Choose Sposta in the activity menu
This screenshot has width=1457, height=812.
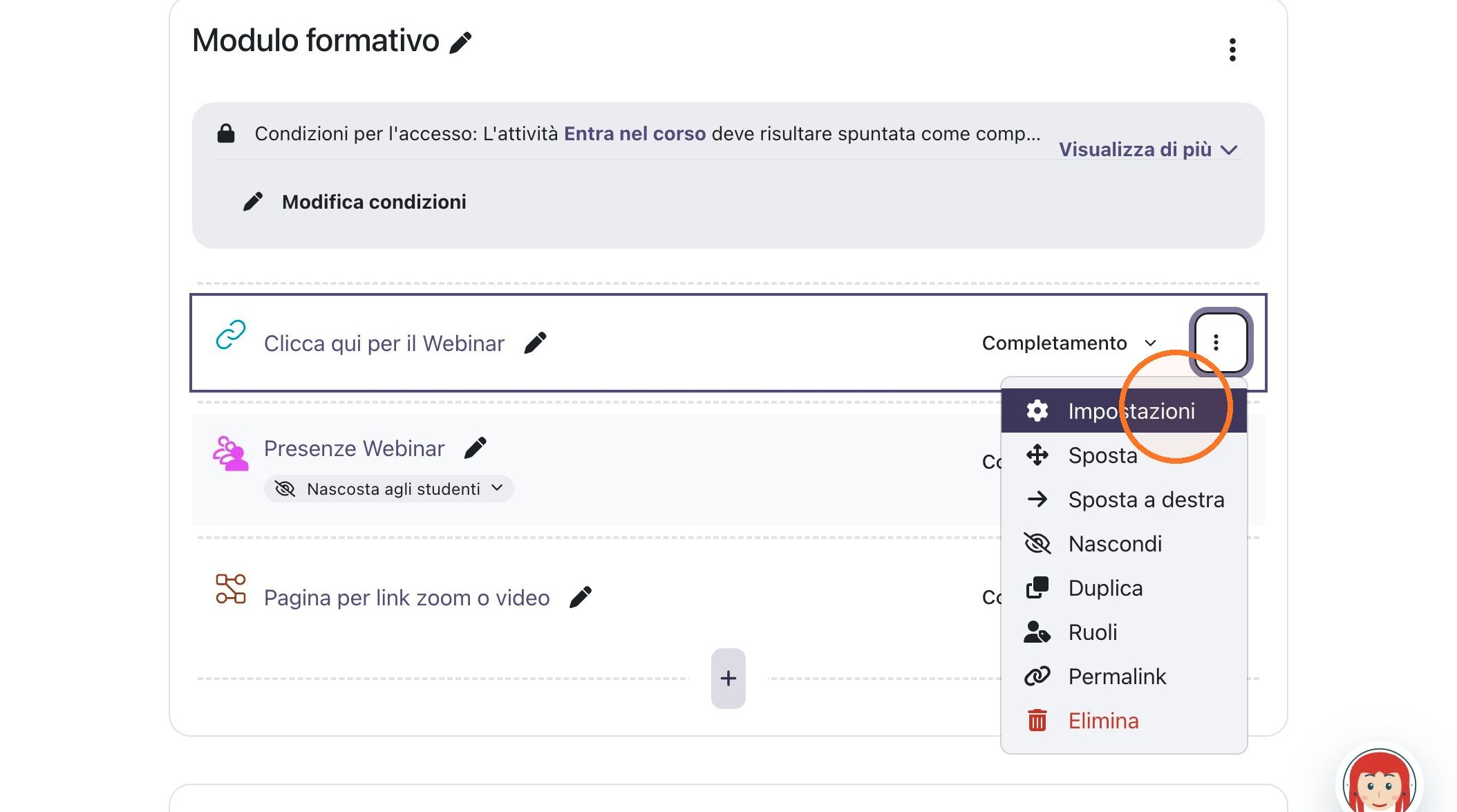[1123, 455]
